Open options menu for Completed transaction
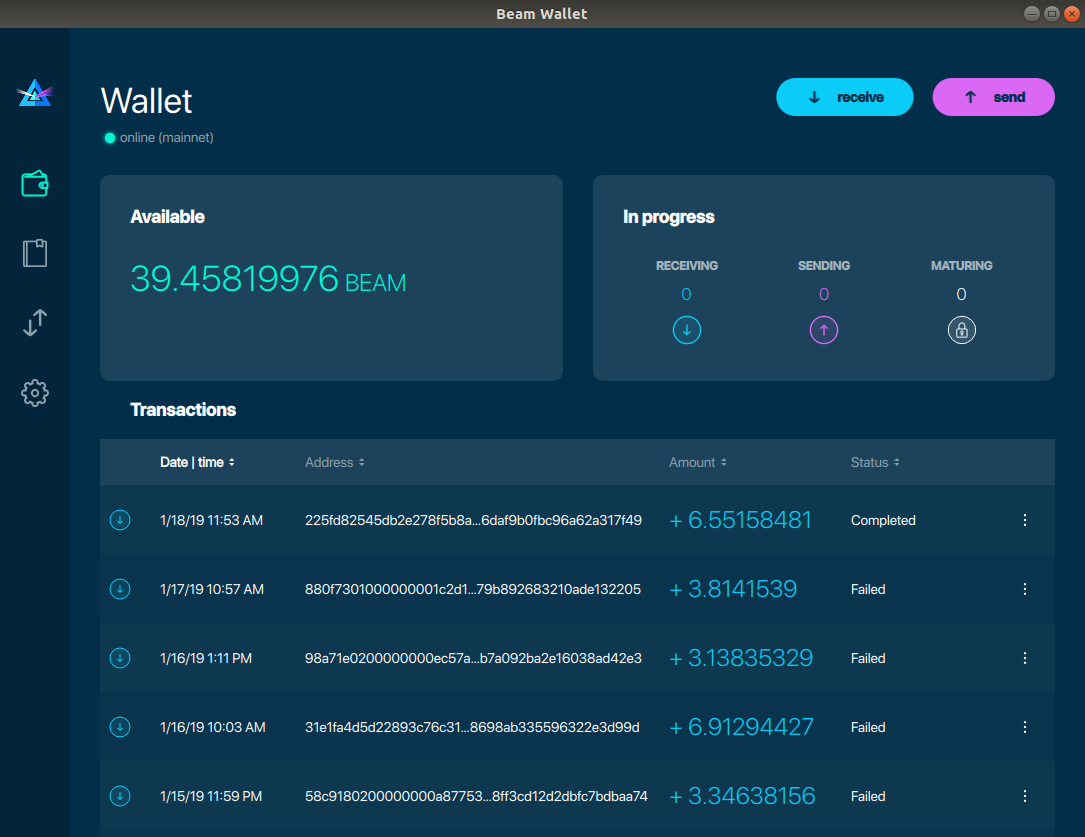Screen dimensions: 1085x837 [1025, 520]
